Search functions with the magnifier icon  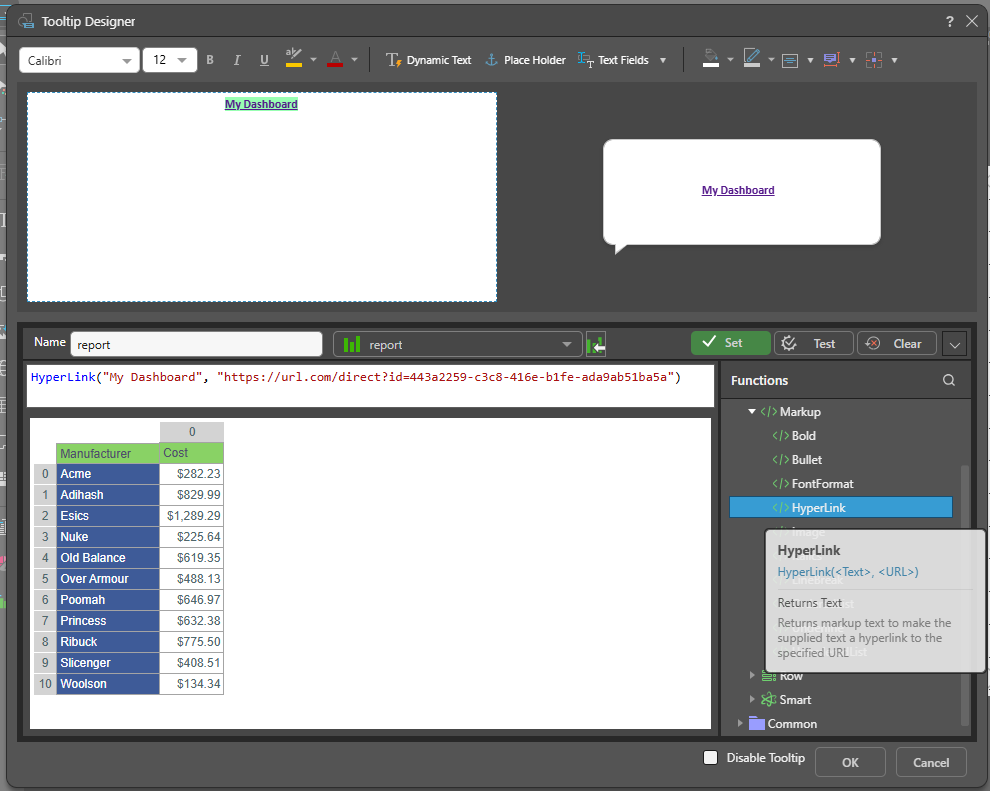[948, 380]
